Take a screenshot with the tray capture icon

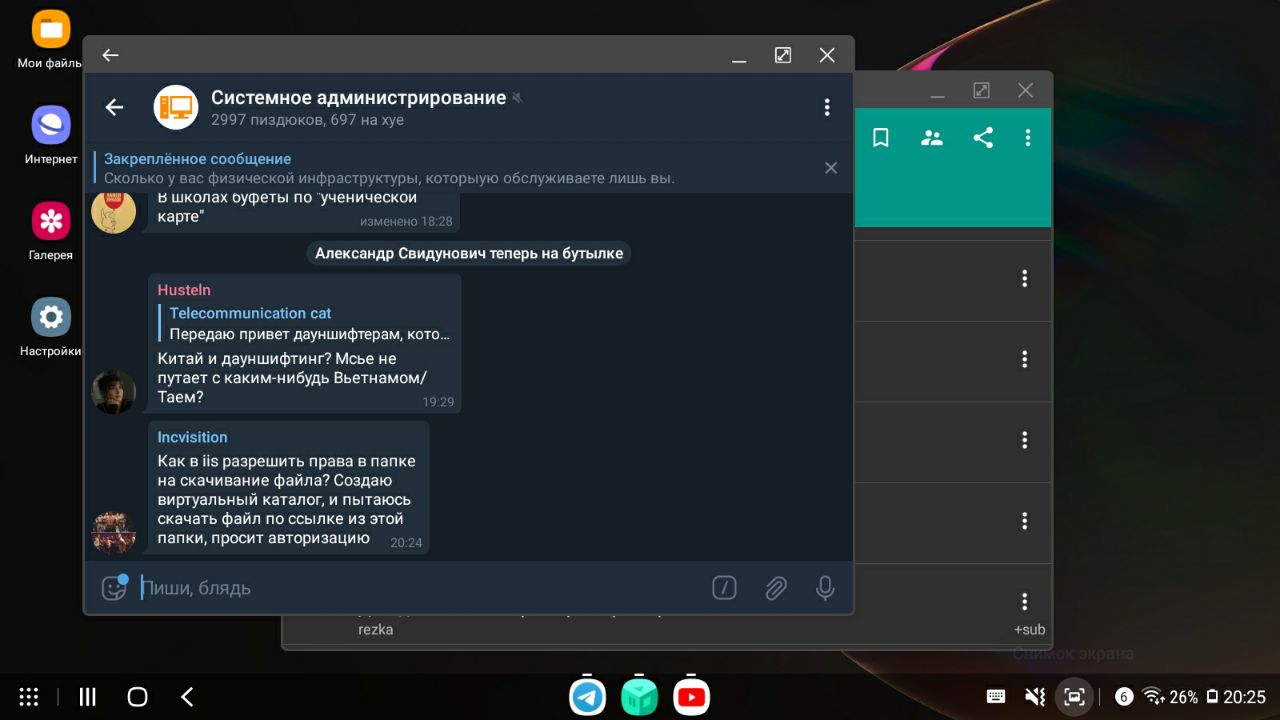click(x=1075, y=697)
